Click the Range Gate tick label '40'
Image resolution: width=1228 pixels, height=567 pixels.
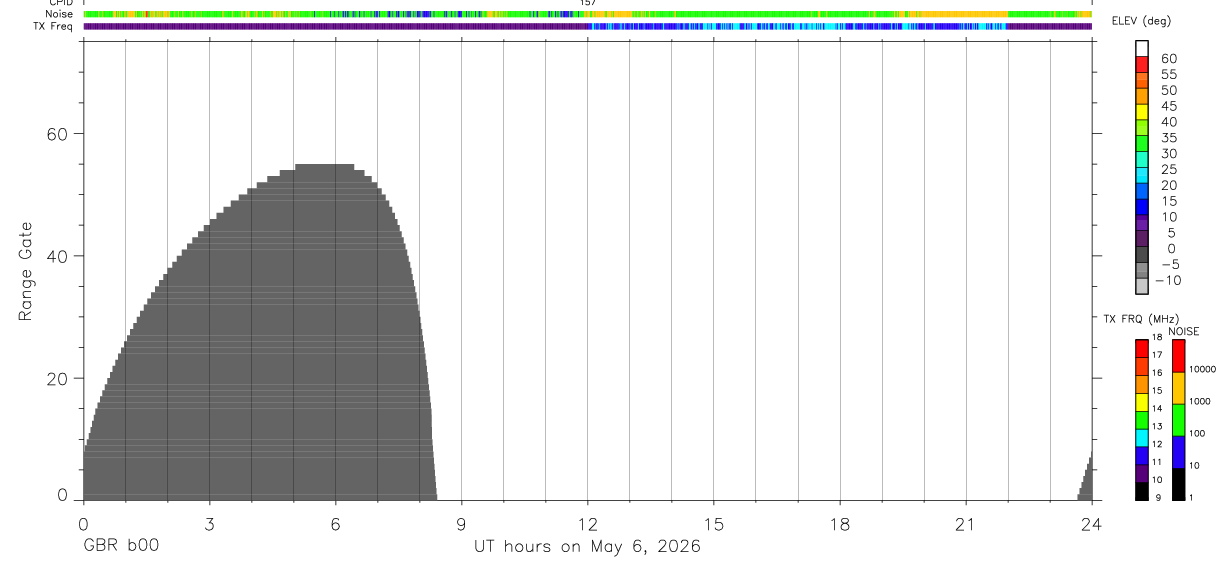[x=57, y=256]
